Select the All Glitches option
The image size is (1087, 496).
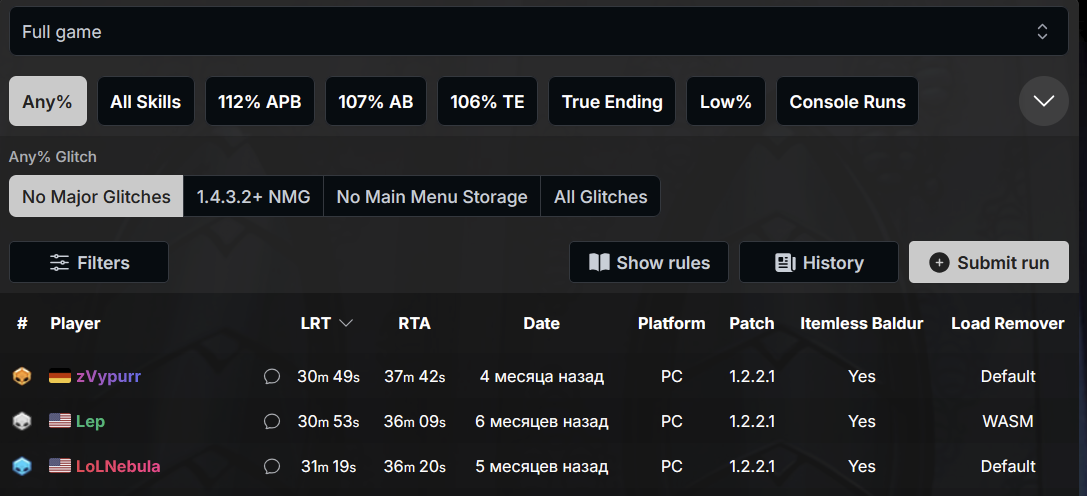(x=600, y=197)
